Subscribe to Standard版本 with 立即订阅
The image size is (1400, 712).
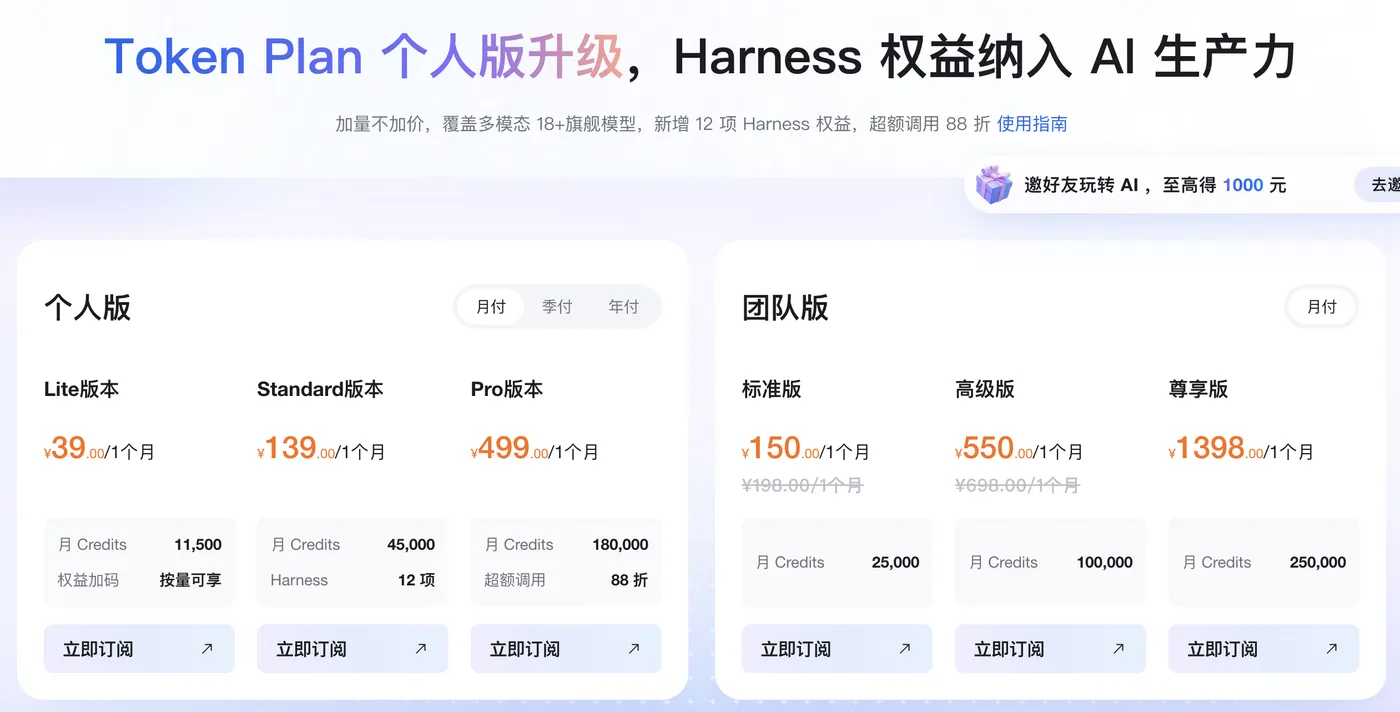pyautogui.click(x=352, y=649)
